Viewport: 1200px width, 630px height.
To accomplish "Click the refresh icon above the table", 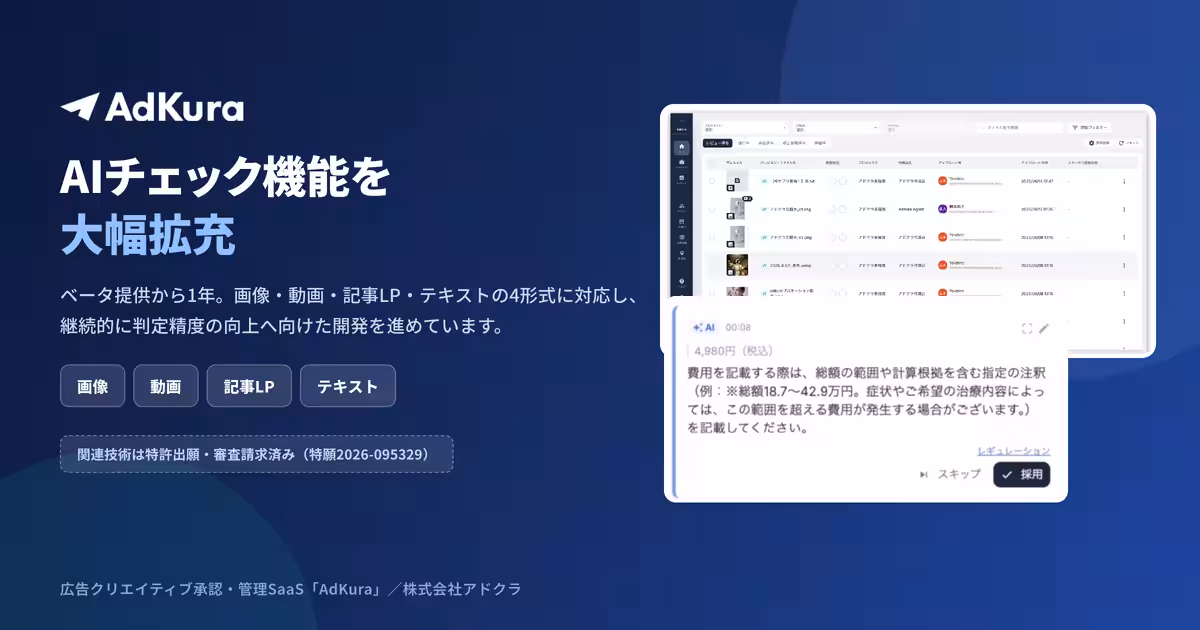I will 1121,143.
